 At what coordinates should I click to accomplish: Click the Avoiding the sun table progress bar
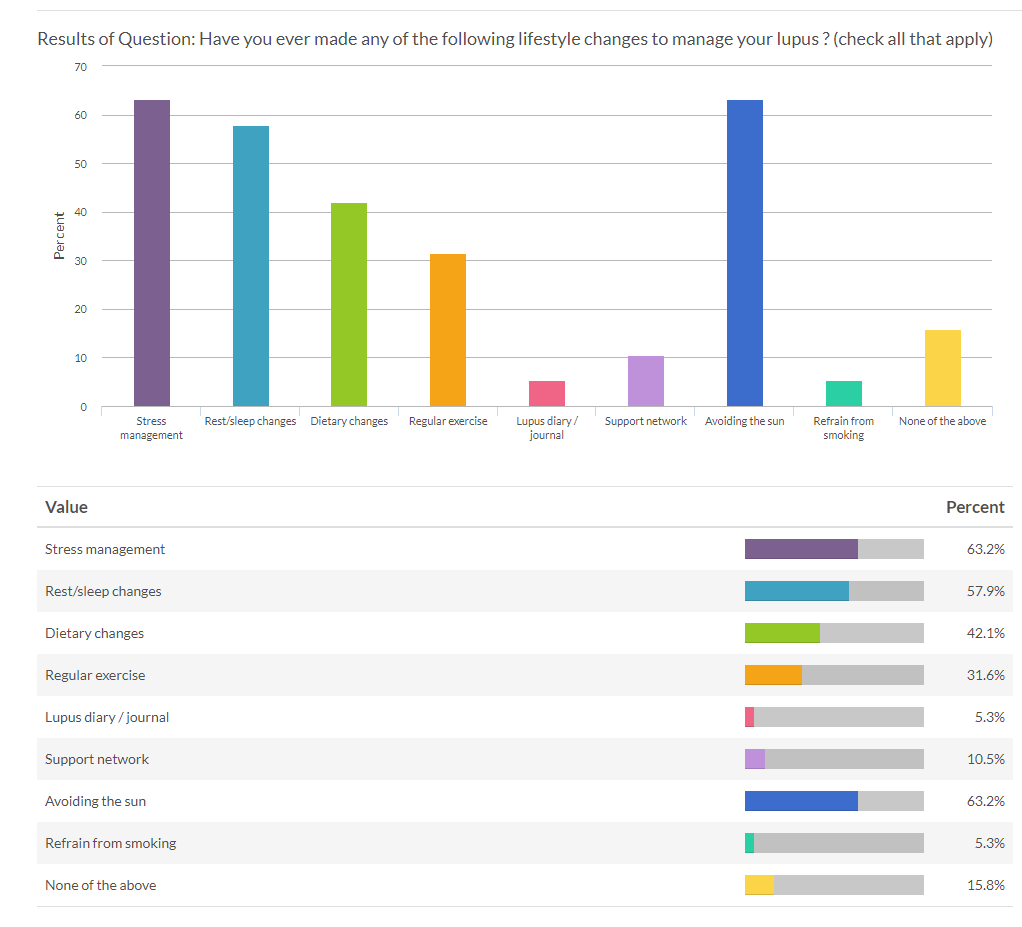[833, 801]
